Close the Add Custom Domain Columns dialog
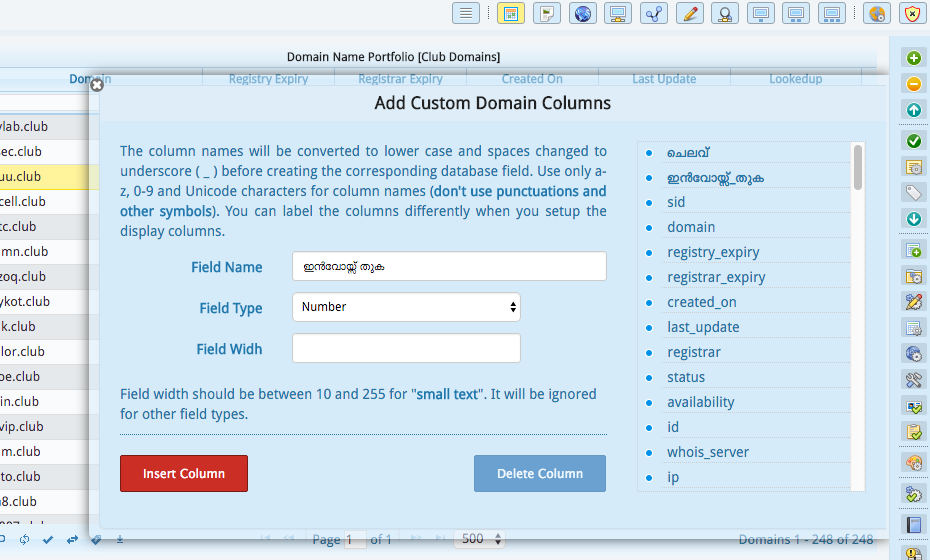 coord(97,85)
